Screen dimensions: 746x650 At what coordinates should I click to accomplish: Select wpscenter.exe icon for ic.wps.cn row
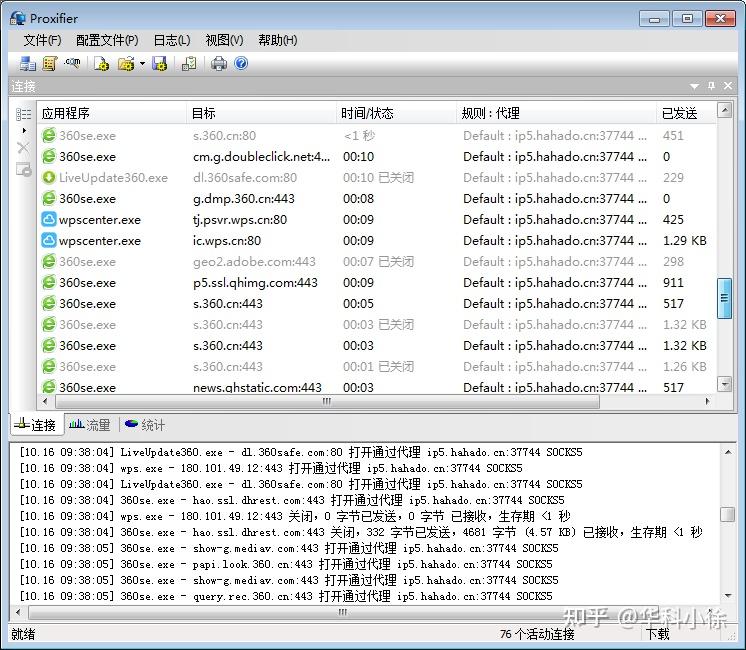click(x=49, y=240)
